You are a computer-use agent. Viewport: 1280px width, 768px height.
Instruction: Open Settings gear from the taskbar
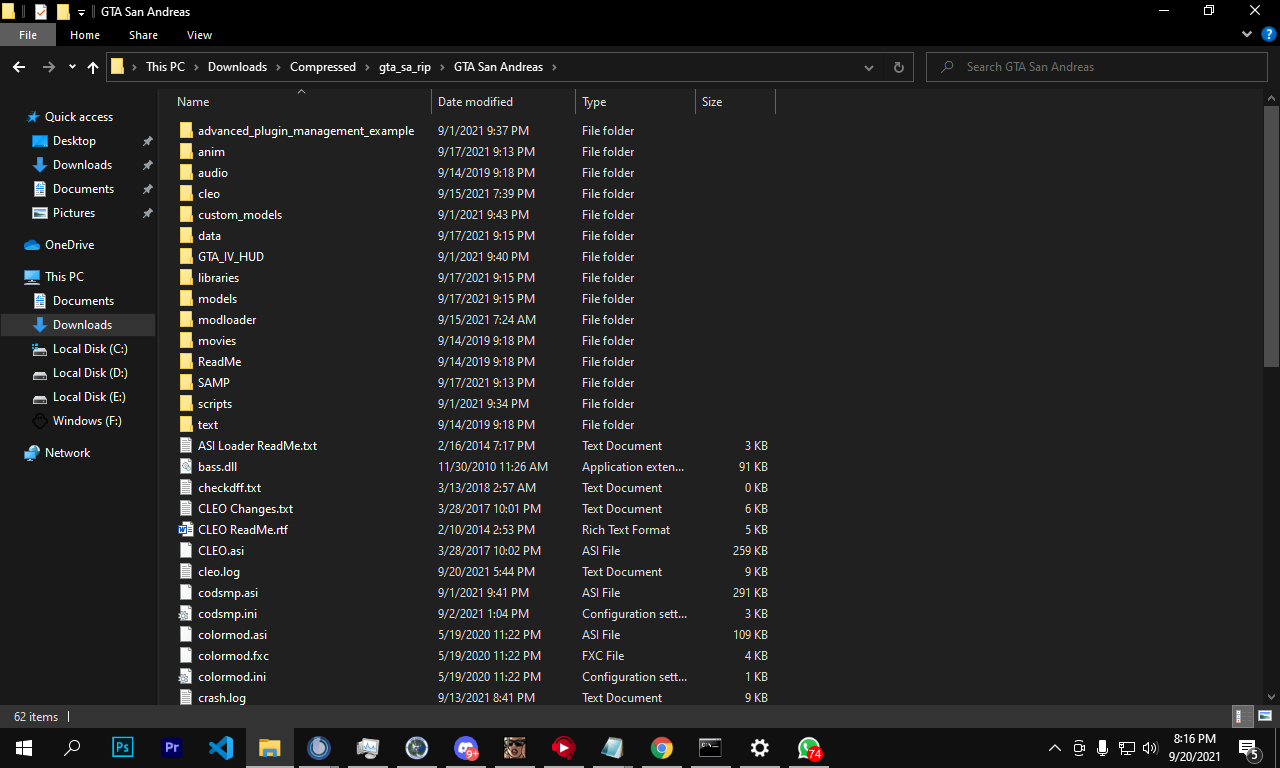[x=759, y=748]
